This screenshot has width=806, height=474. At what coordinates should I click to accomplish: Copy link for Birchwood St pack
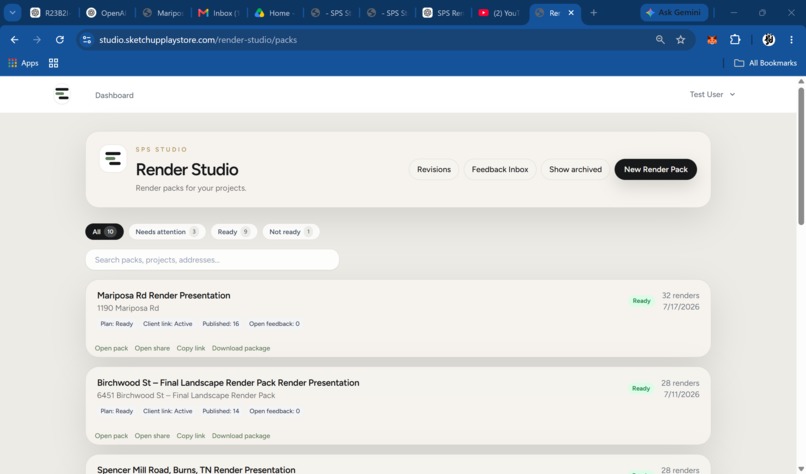[191, 435]
